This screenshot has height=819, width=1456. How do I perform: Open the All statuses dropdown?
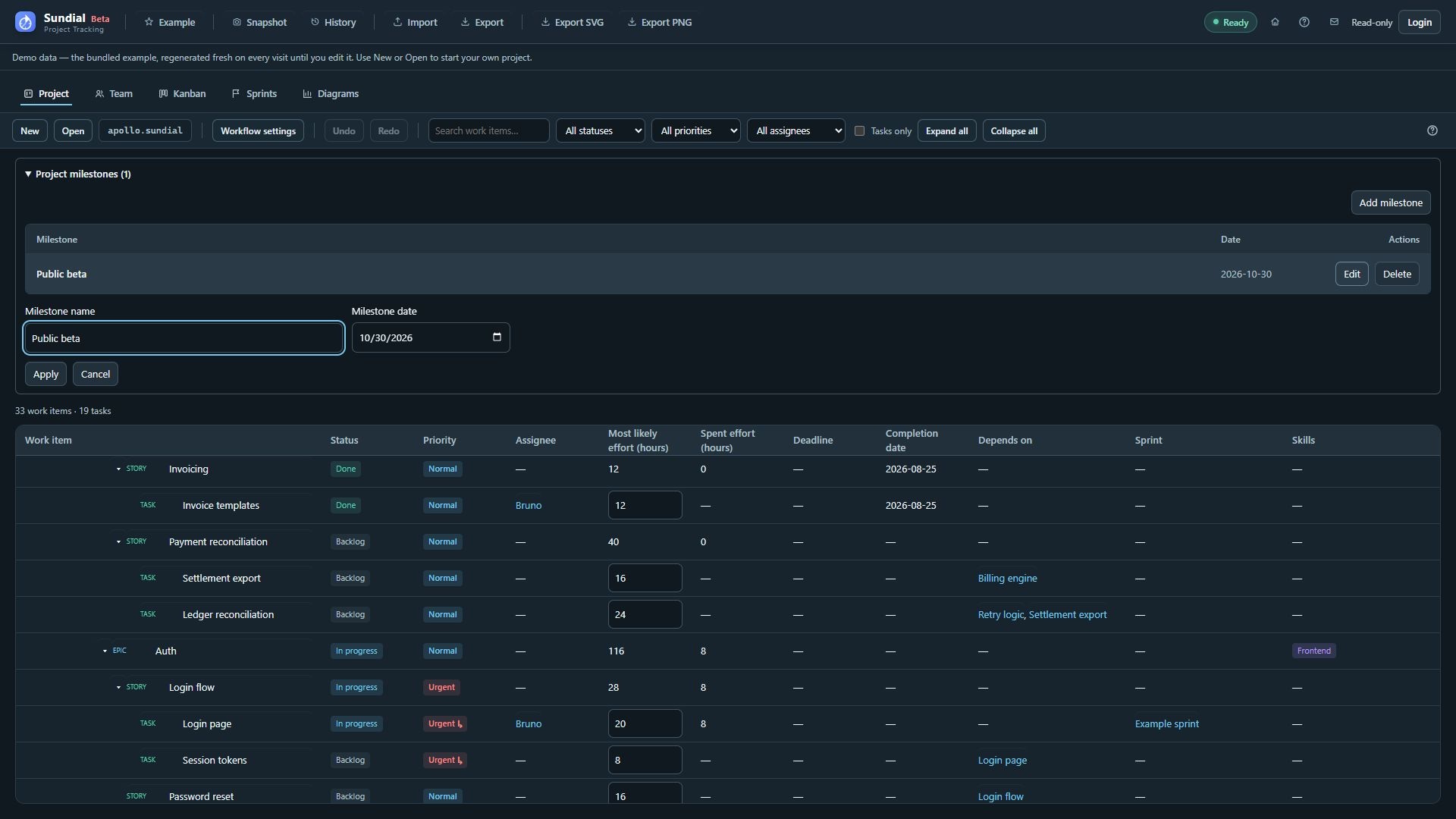click(601, 130)
